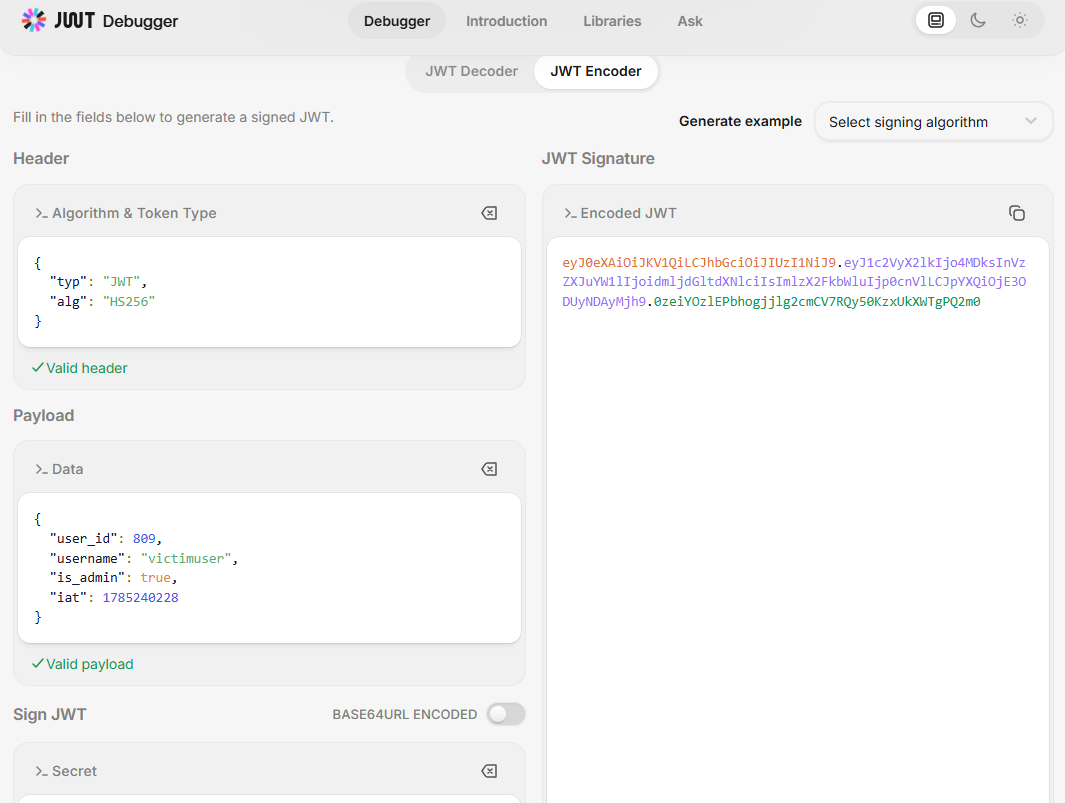Image resolution: width=1065 pixels, height=803 pixels.
Task: Select the JWT Encoder tab
Action: click(596, 71)
